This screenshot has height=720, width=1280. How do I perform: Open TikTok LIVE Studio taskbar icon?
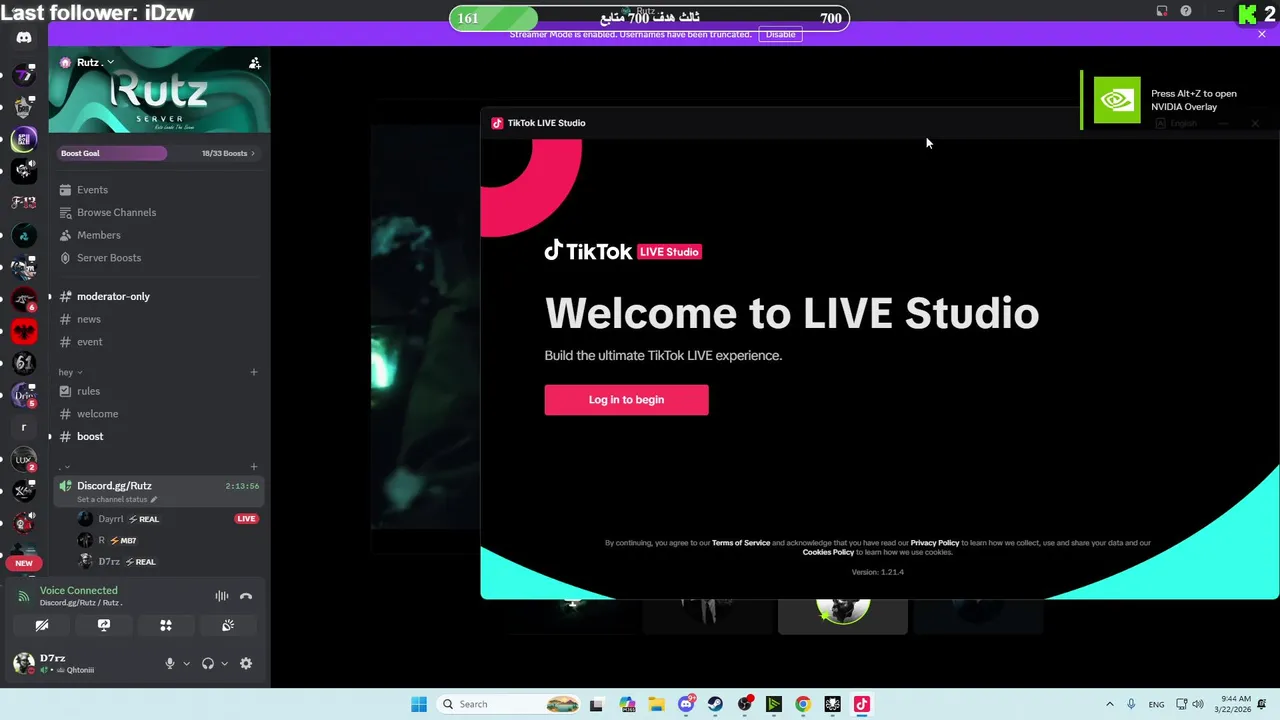[861, 704]
